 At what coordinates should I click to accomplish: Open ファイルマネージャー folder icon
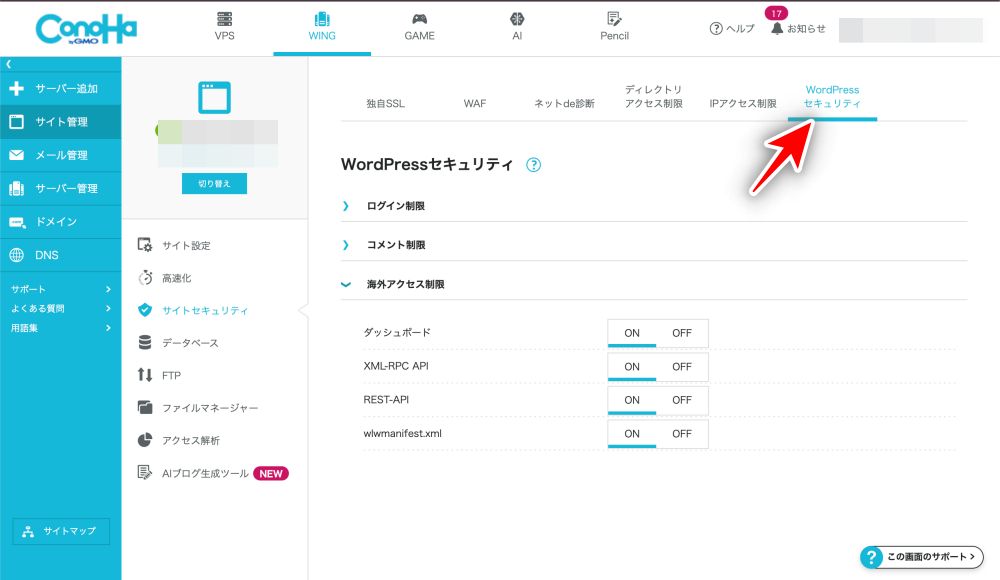tap(145, 408)
